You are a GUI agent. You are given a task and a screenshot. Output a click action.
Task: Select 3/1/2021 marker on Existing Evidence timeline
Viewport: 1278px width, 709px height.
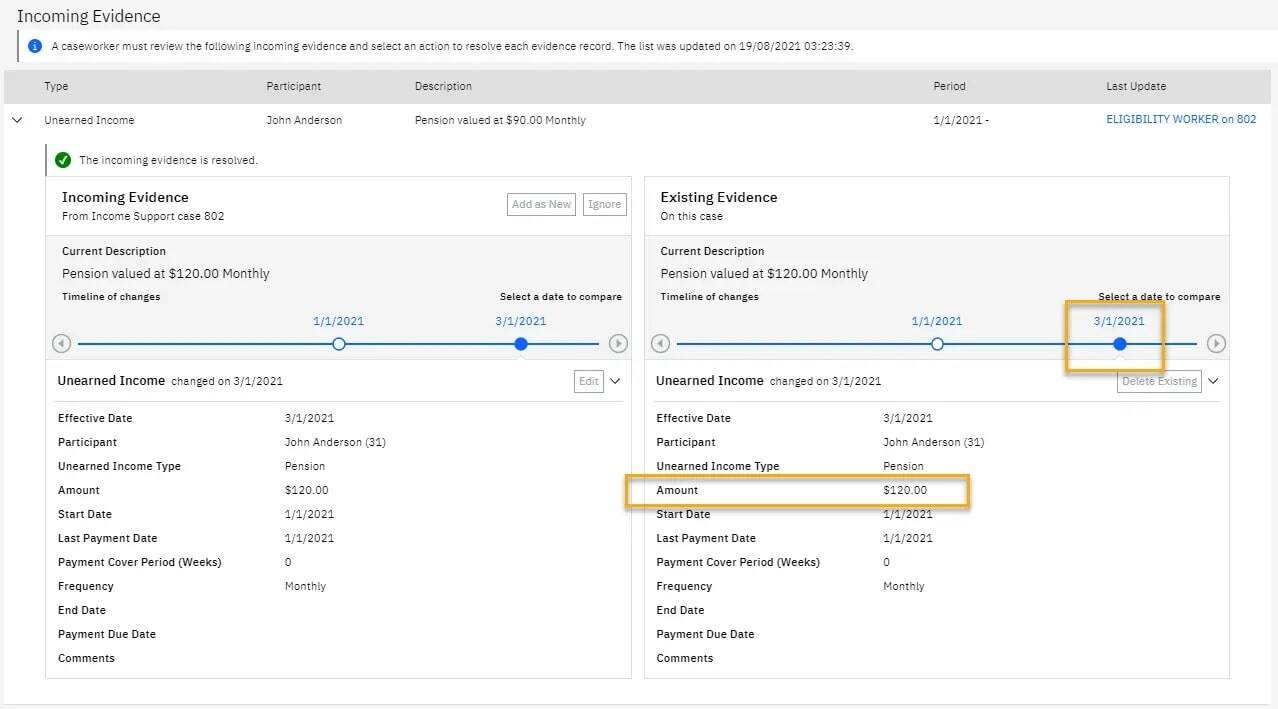[x=1120, y=344]
